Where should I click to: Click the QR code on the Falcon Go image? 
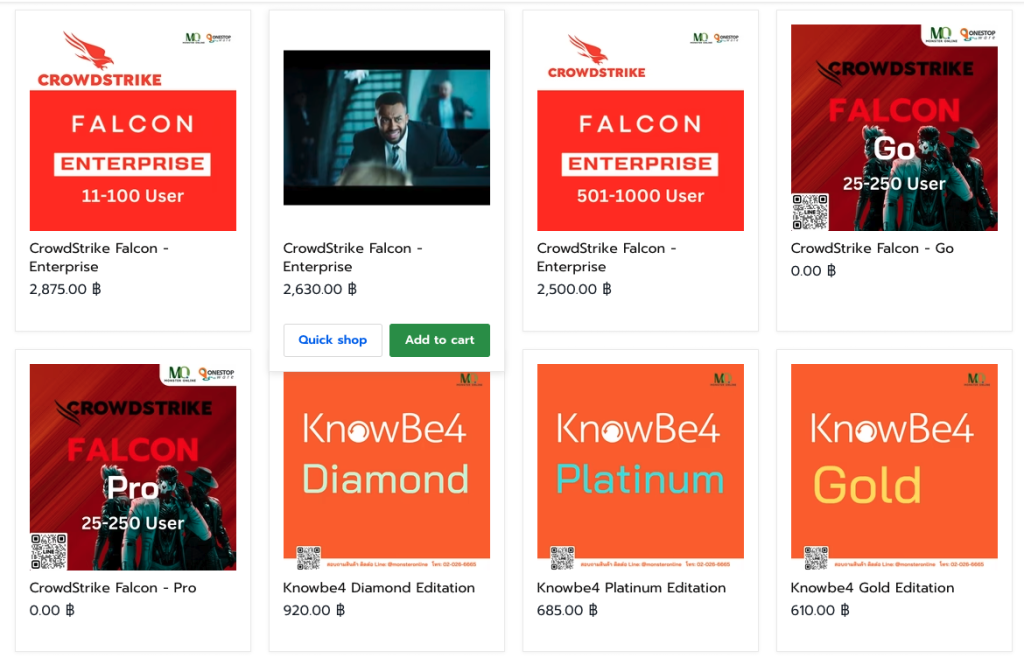[810, 212]
